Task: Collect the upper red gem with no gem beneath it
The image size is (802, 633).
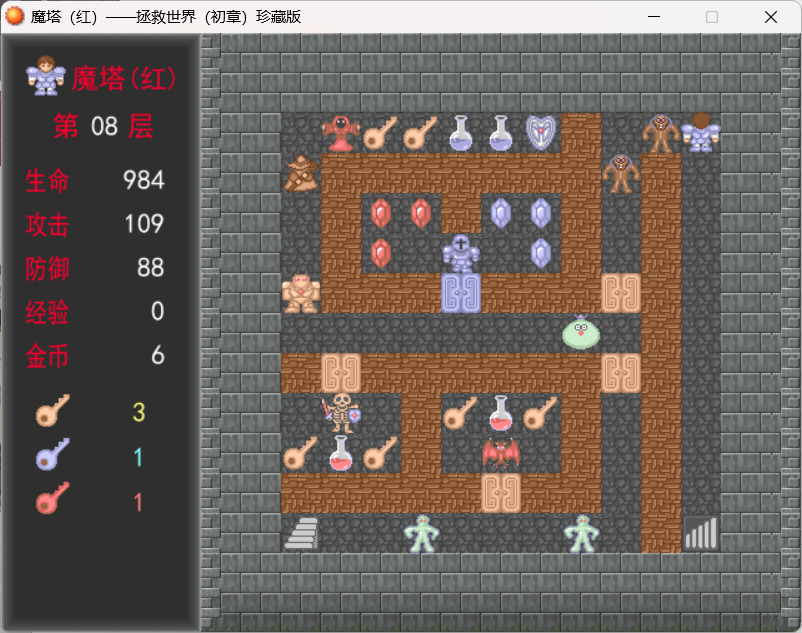Action: [420, 213]
